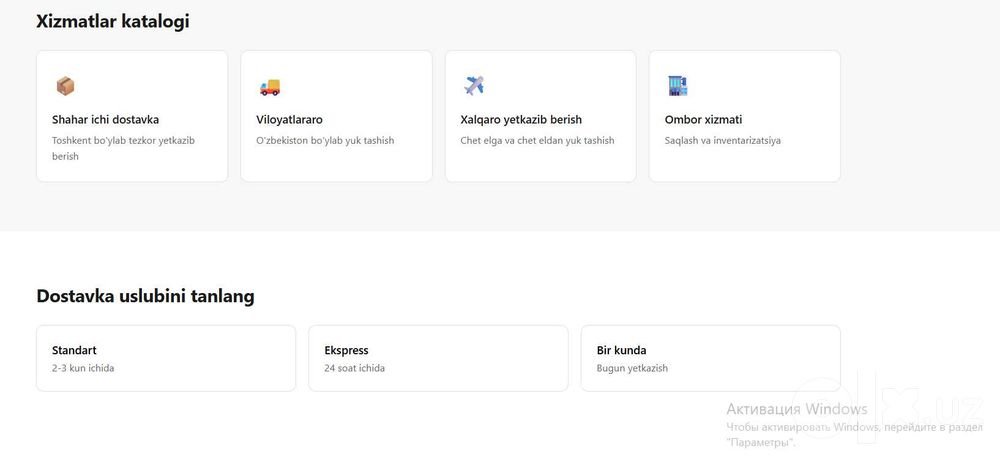Click the Dostavka uslubini tanlang heading
This screenshot has width=1000, height=457.
(145, 296)
